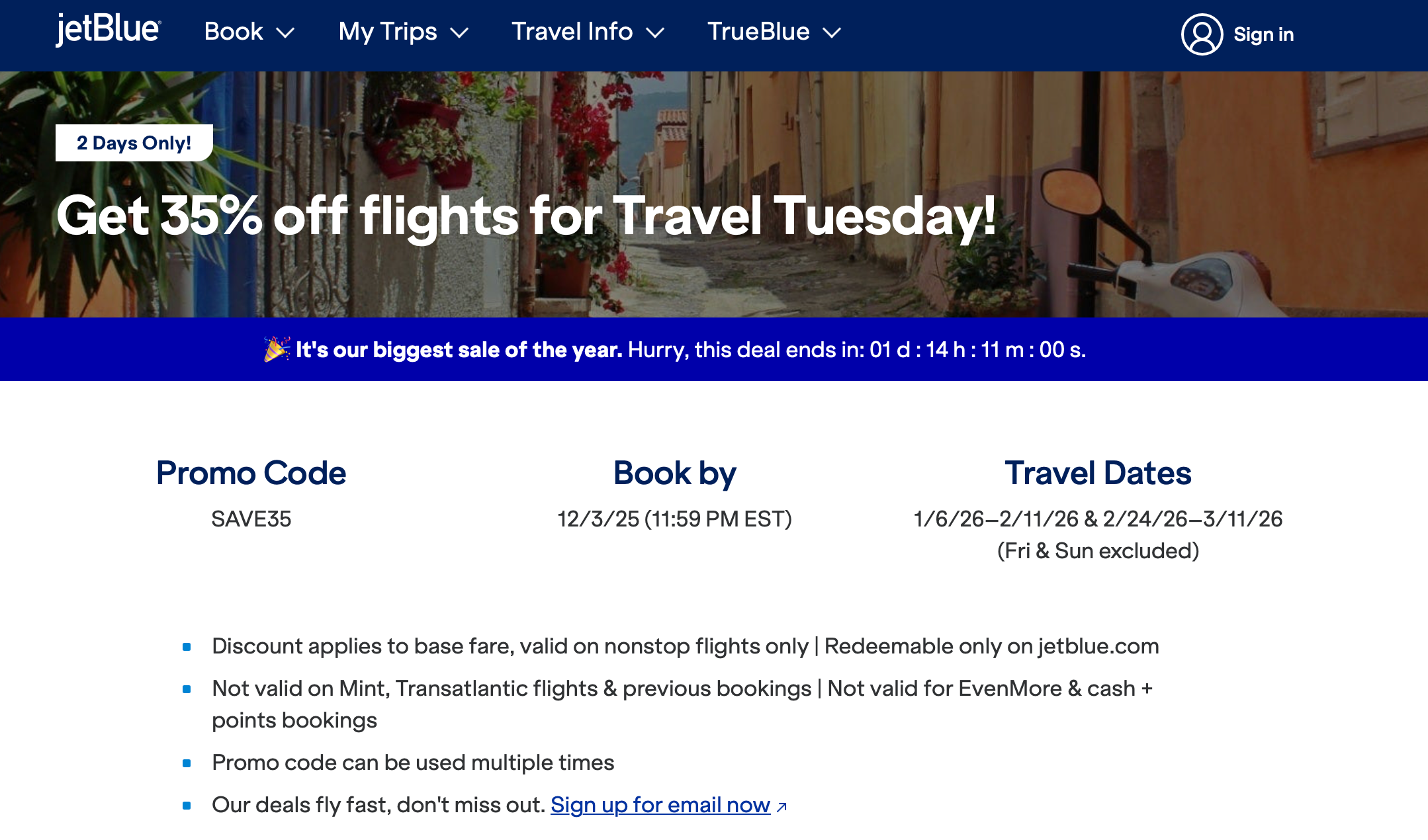Click the external link arrow next to email signup
This screenshot has height=840, width=1428.
(x=782, y=807)
